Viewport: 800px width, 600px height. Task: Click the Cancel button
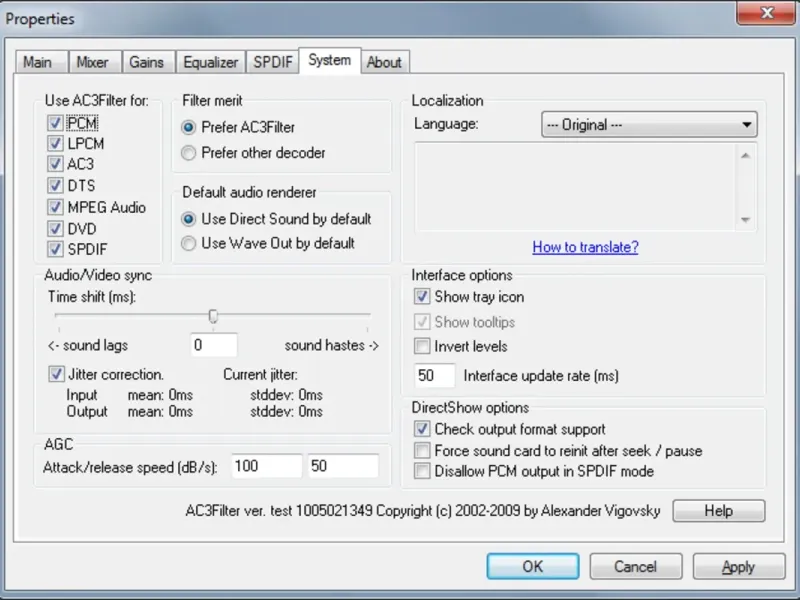click(x=636, y=566)
